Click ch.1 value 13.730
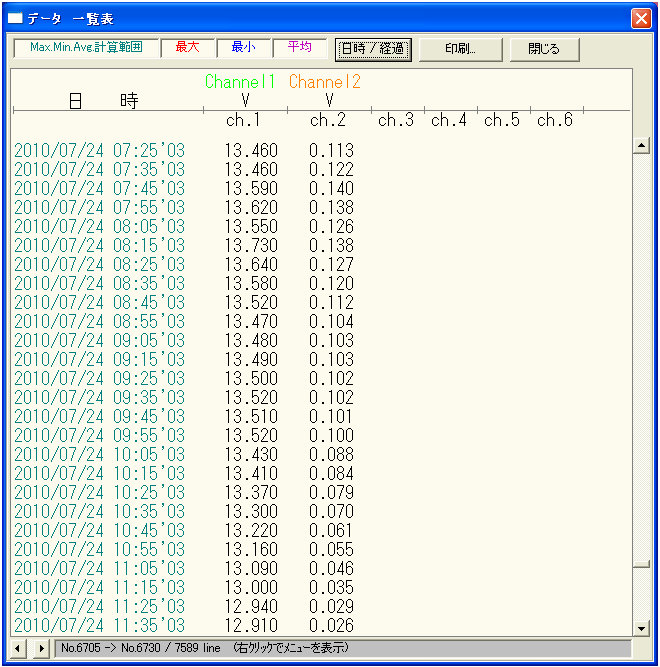The width and height of the screenshot is (660, 667). (x=251, y=245)
